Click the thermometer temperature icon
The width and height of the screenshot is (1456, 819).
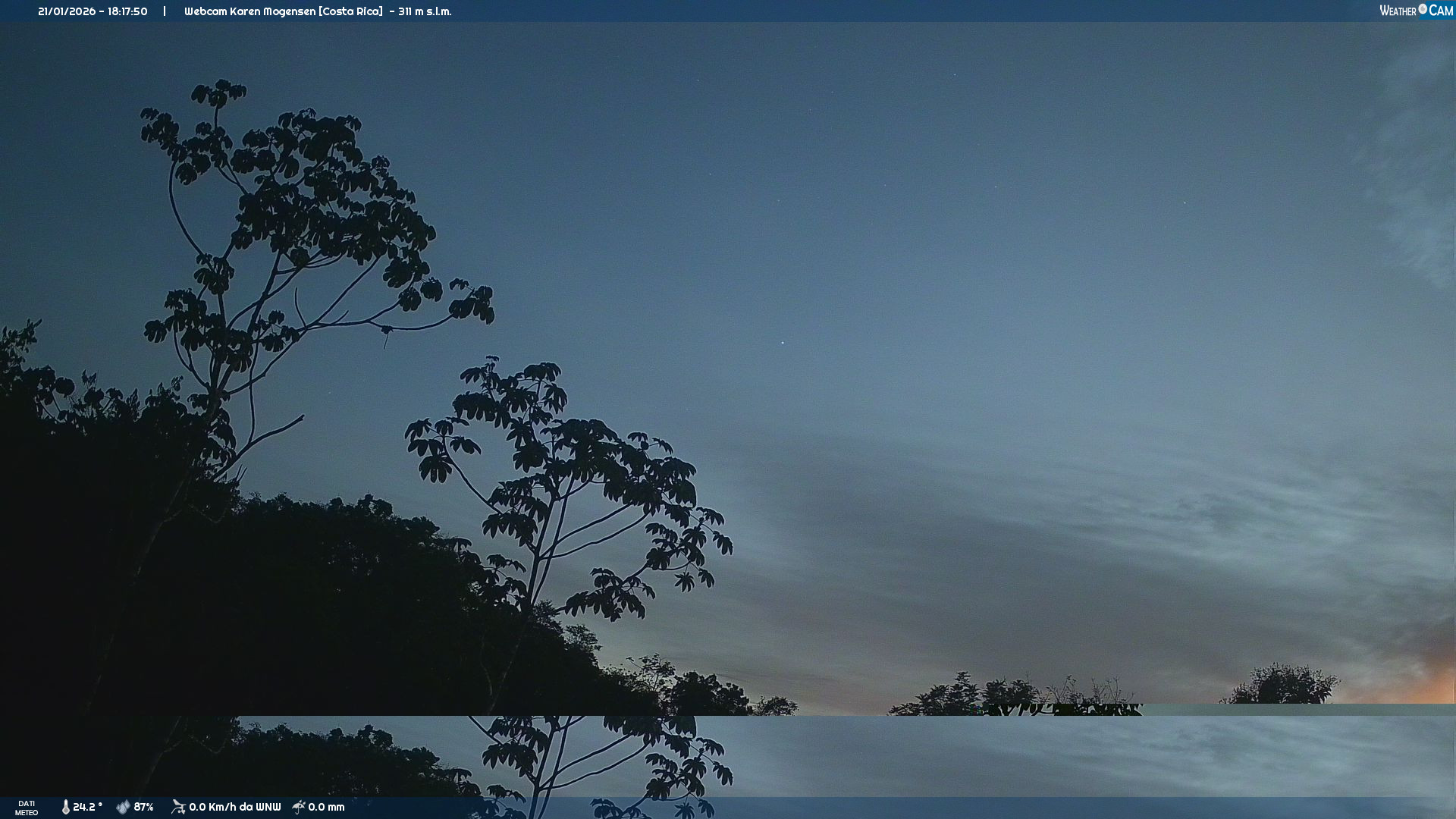click(x=66, y=808)
